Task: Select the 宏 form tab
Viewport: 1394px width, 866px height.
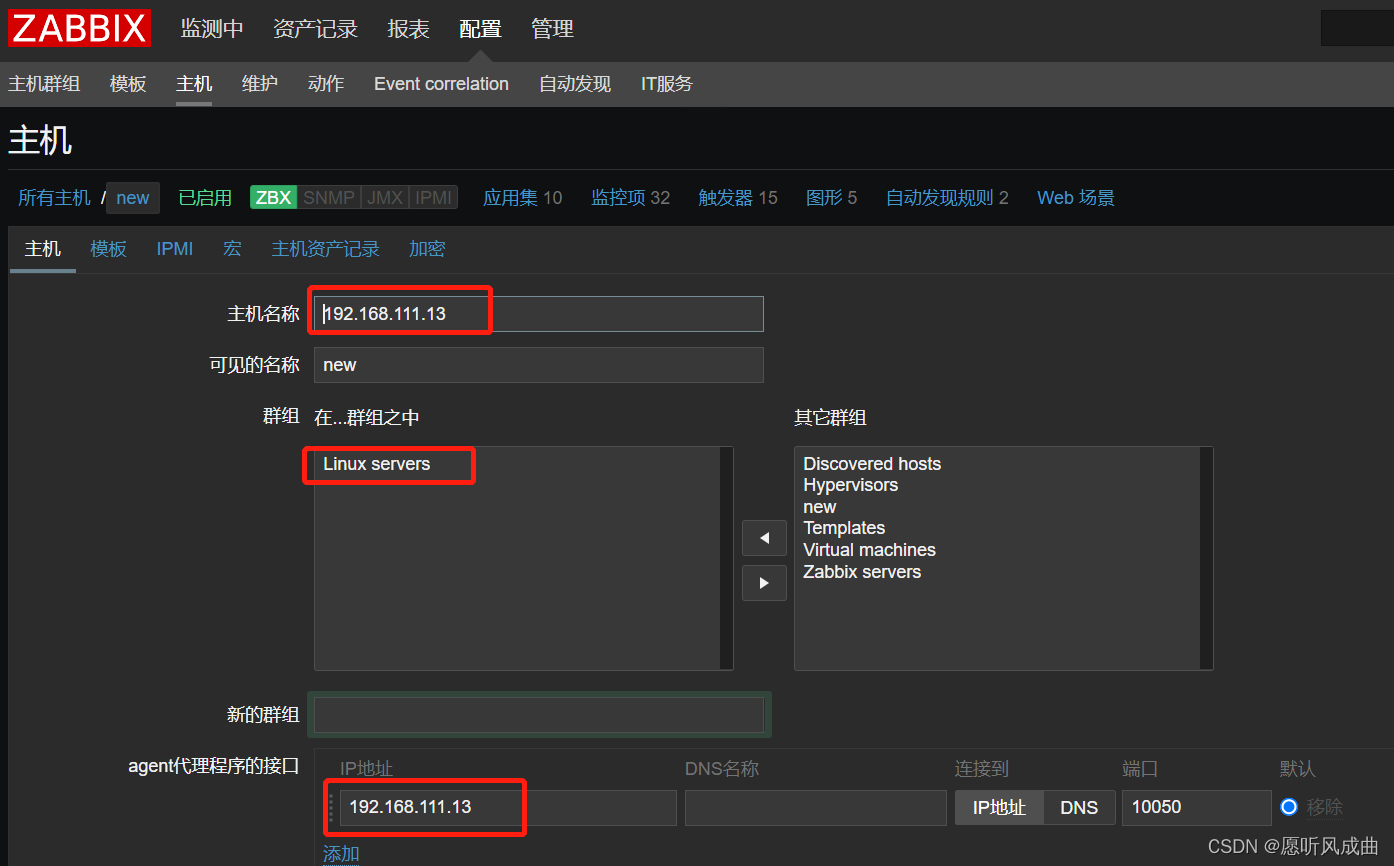Action: (232, 249)
